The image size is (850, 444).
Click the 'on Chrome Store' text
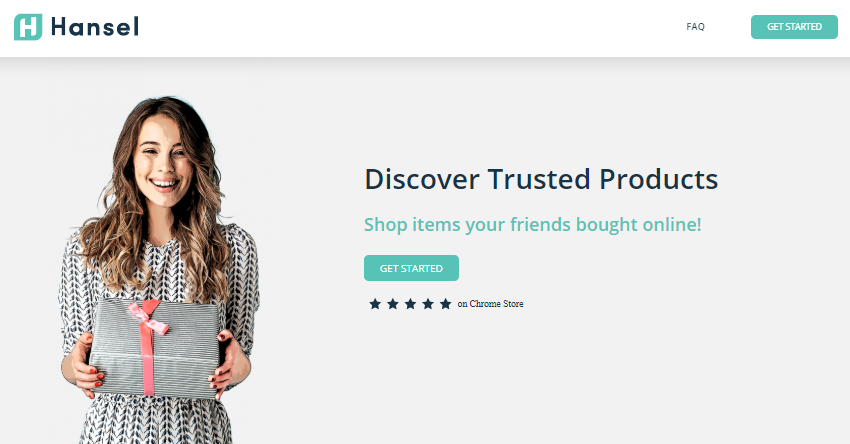click(x=490, y=304)
